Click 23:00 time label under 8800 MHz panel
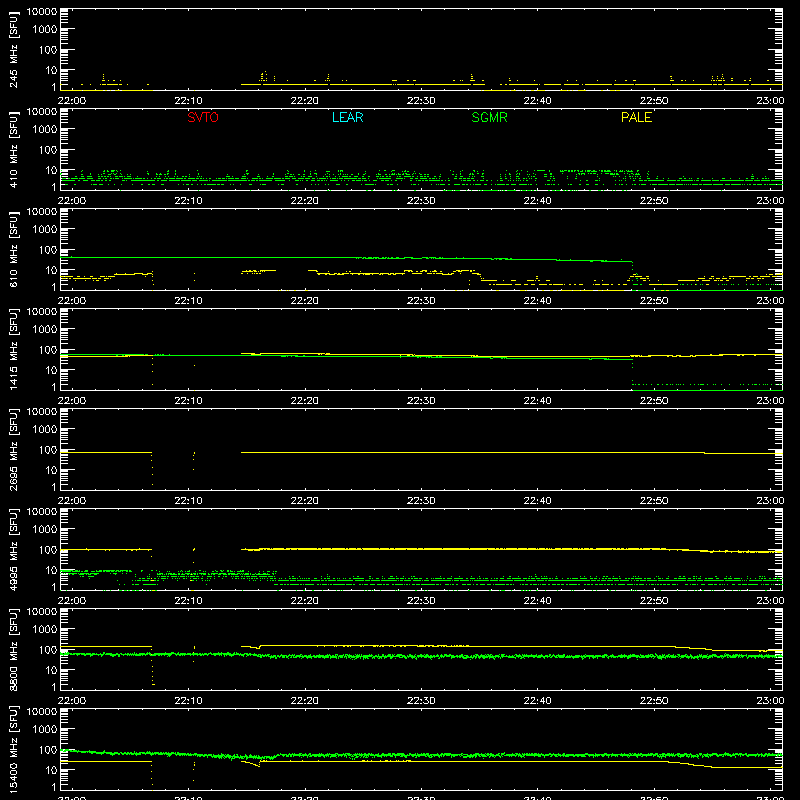This screenshot has width=800, height=800. click(x=770, y=701)
